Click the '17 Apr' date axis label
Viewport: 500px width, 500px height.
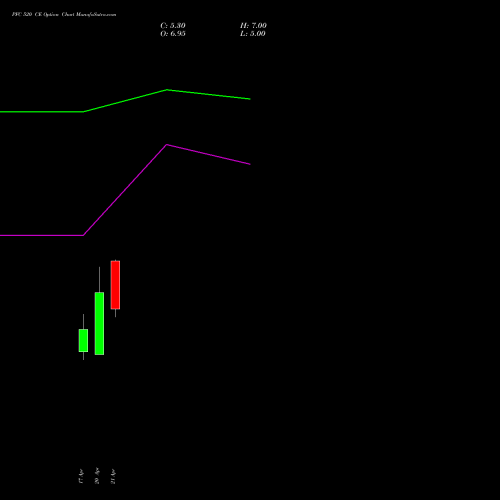pos(81,476)
